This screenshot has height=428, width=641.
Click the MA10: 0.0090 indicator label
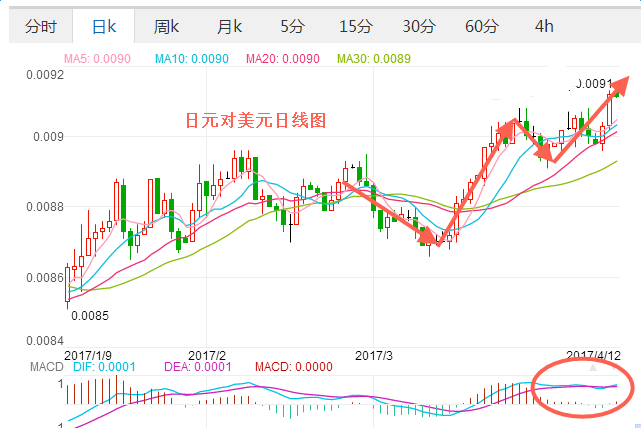click(x=192, y=58)
